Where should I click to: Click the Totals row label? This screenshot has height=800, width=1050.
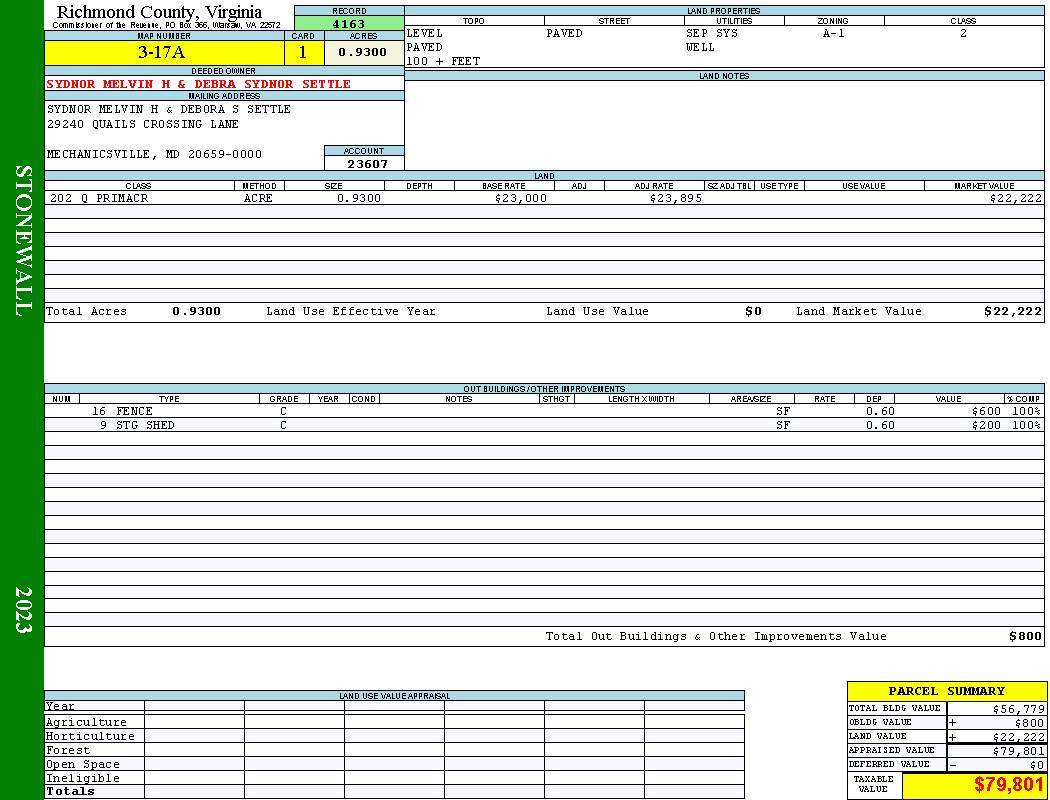click(70, 791)
